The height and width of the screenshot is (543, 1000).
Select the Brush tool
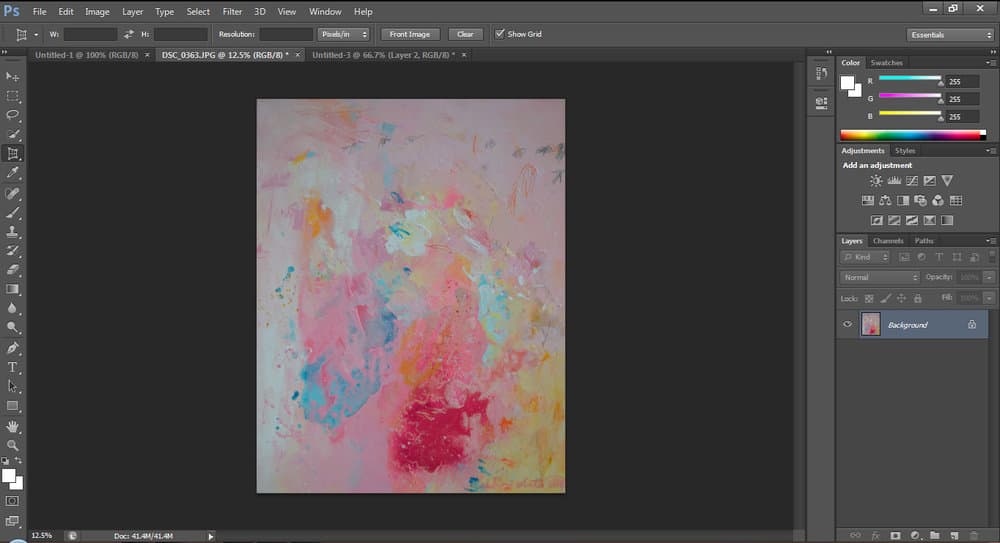[12, 212]
